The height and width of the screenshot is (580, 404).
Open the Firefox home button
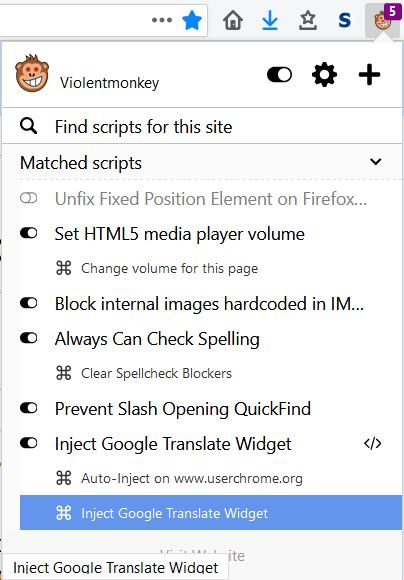point(233,20)
